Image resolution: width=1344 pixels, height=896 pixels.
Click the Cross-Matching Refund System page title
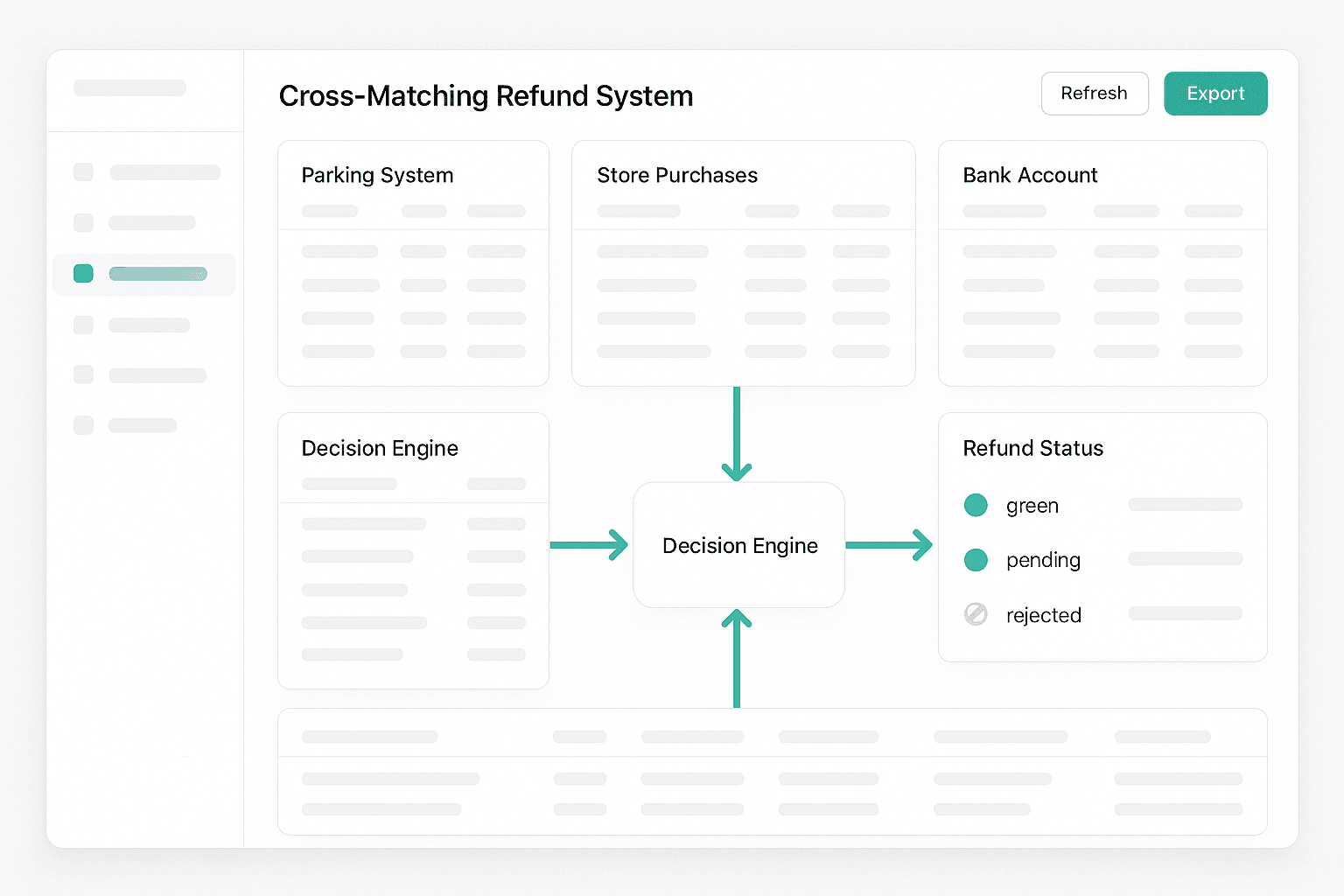486,95
